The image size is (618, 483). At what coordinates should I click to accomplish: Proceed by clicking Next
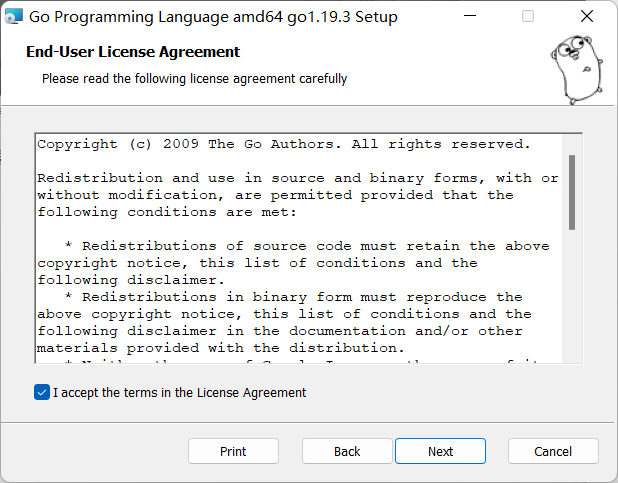441,451
